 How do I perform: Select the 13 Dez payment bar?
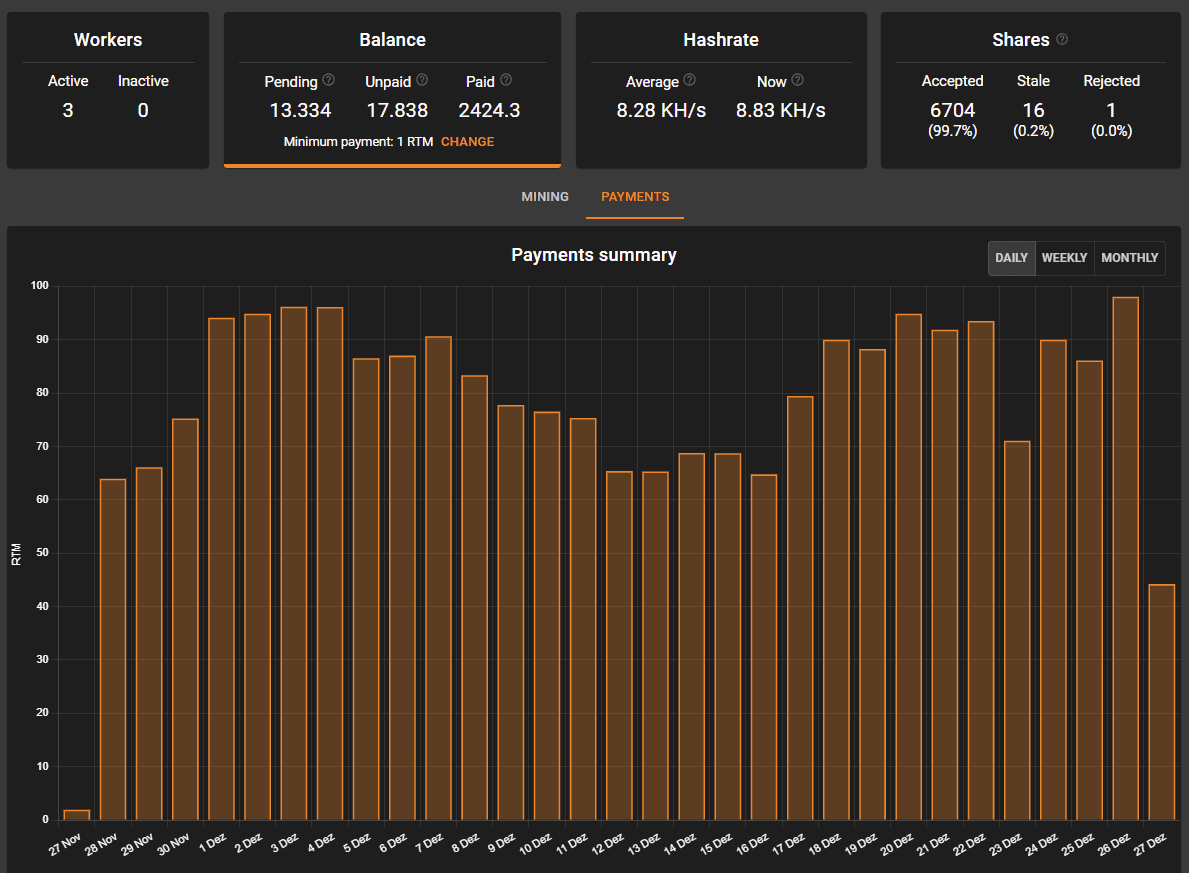[655, 646]
